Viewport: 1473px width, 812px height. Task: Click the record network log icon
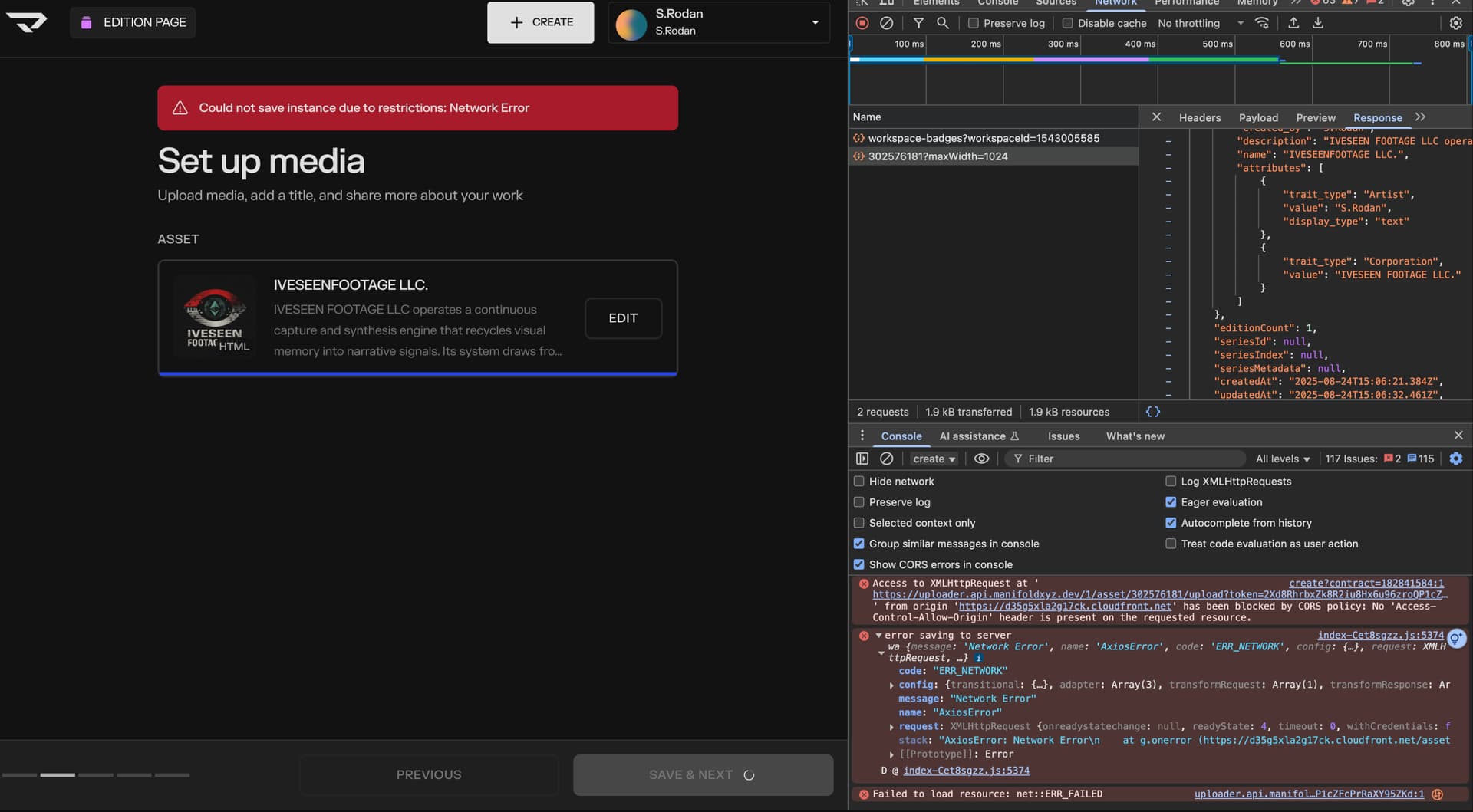(862, 23)
